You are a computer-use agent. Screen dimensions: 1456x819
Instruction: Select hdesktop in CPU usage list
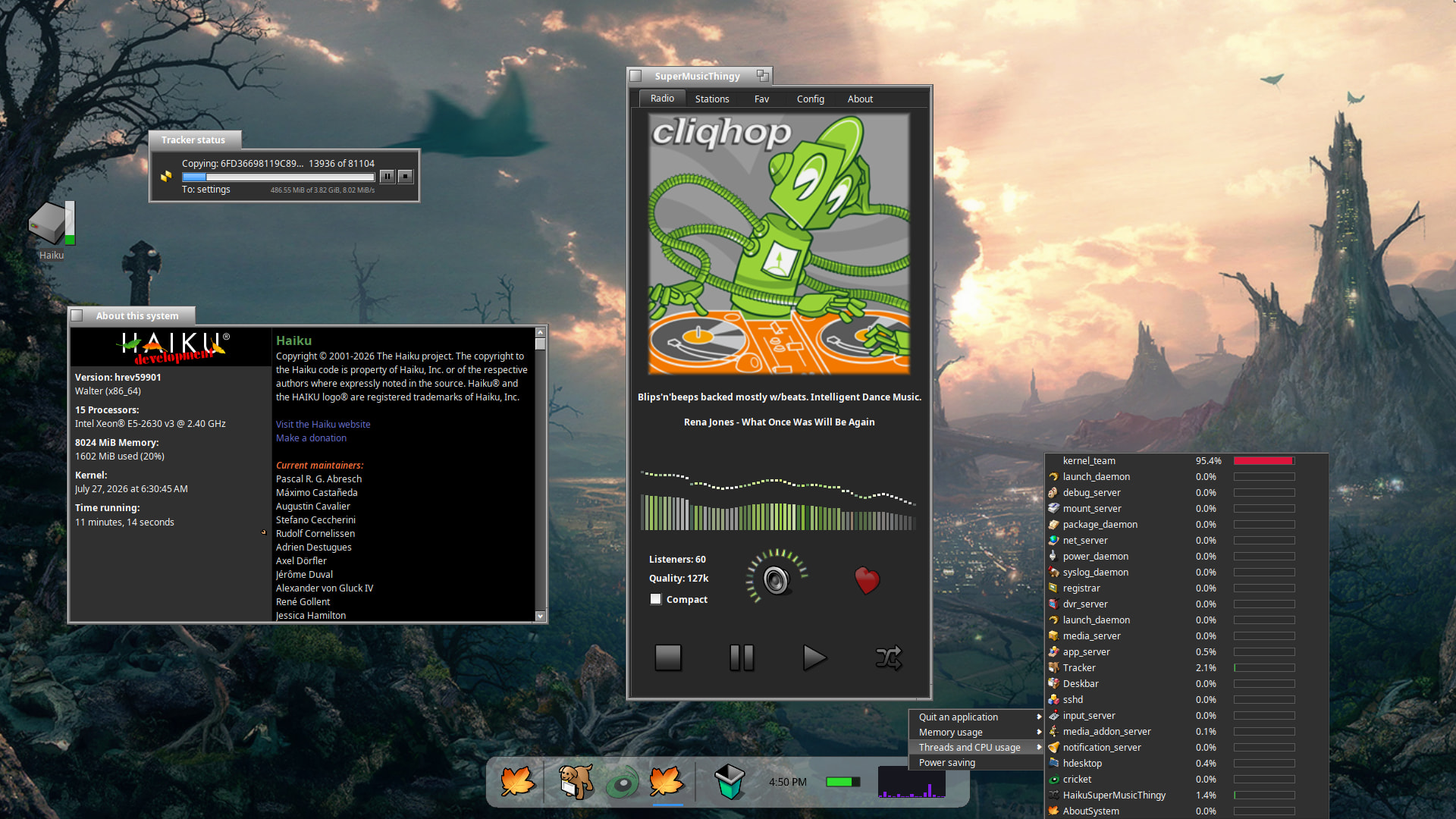tap(1186, 764)
